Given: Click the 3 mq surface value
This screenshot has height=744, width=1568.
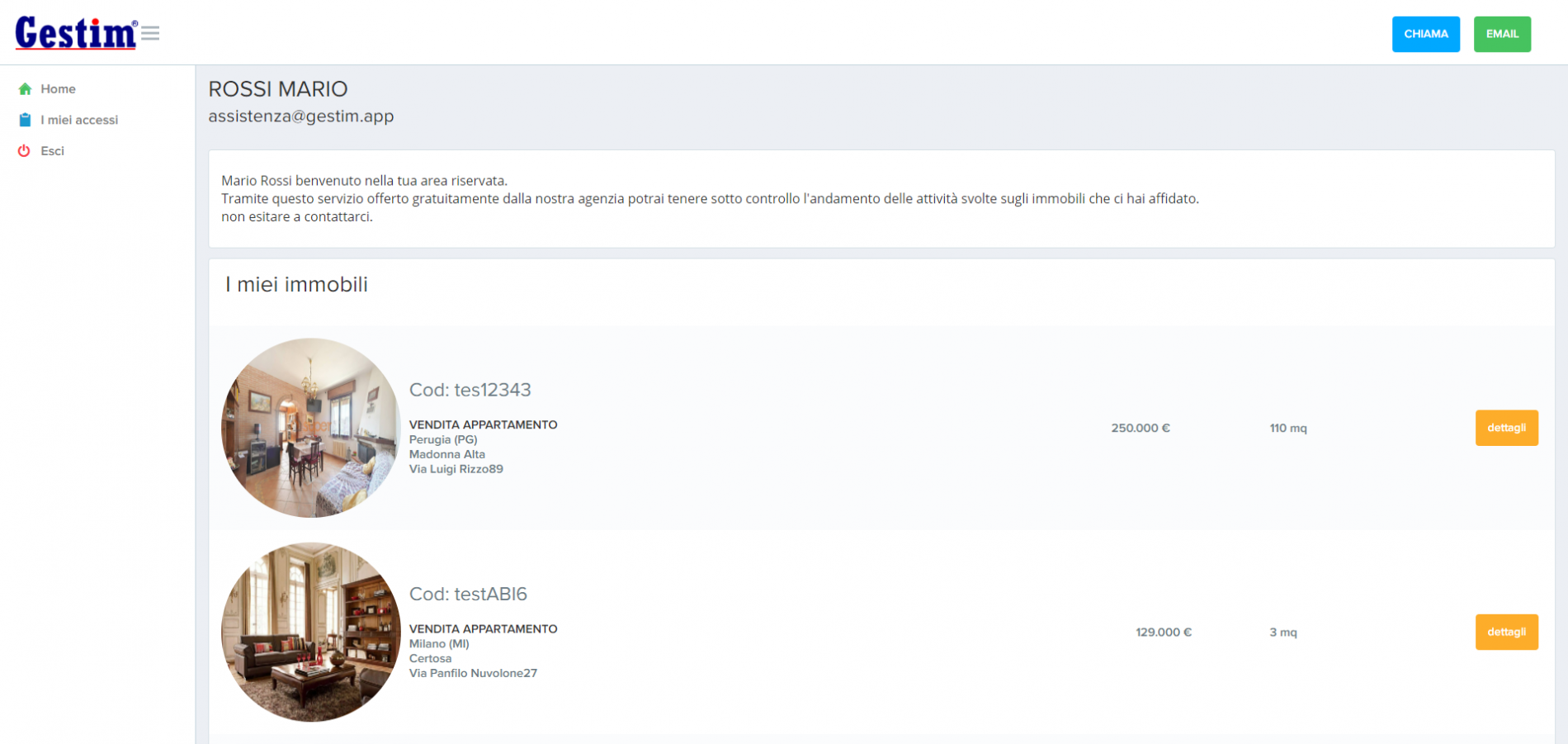Looking at the screenshot, I should (1283, 632).
